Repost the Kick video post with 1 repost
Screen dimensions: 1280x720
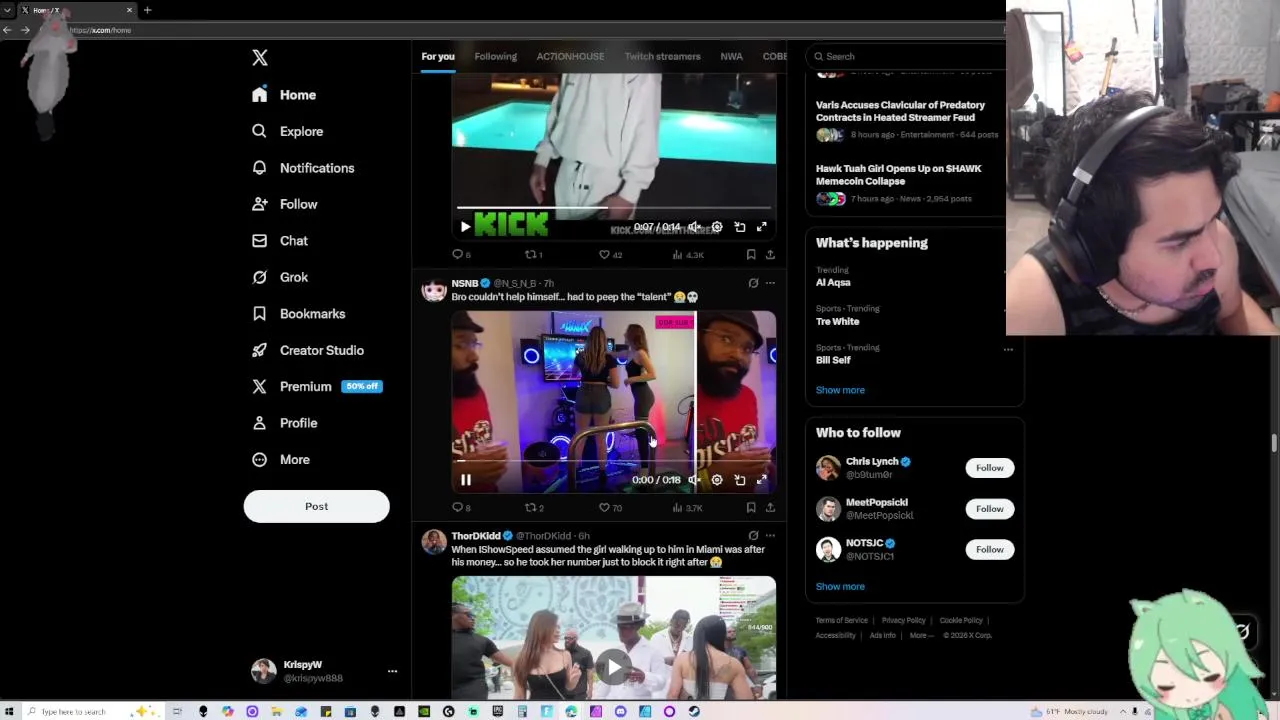click(x=533, y=255)
